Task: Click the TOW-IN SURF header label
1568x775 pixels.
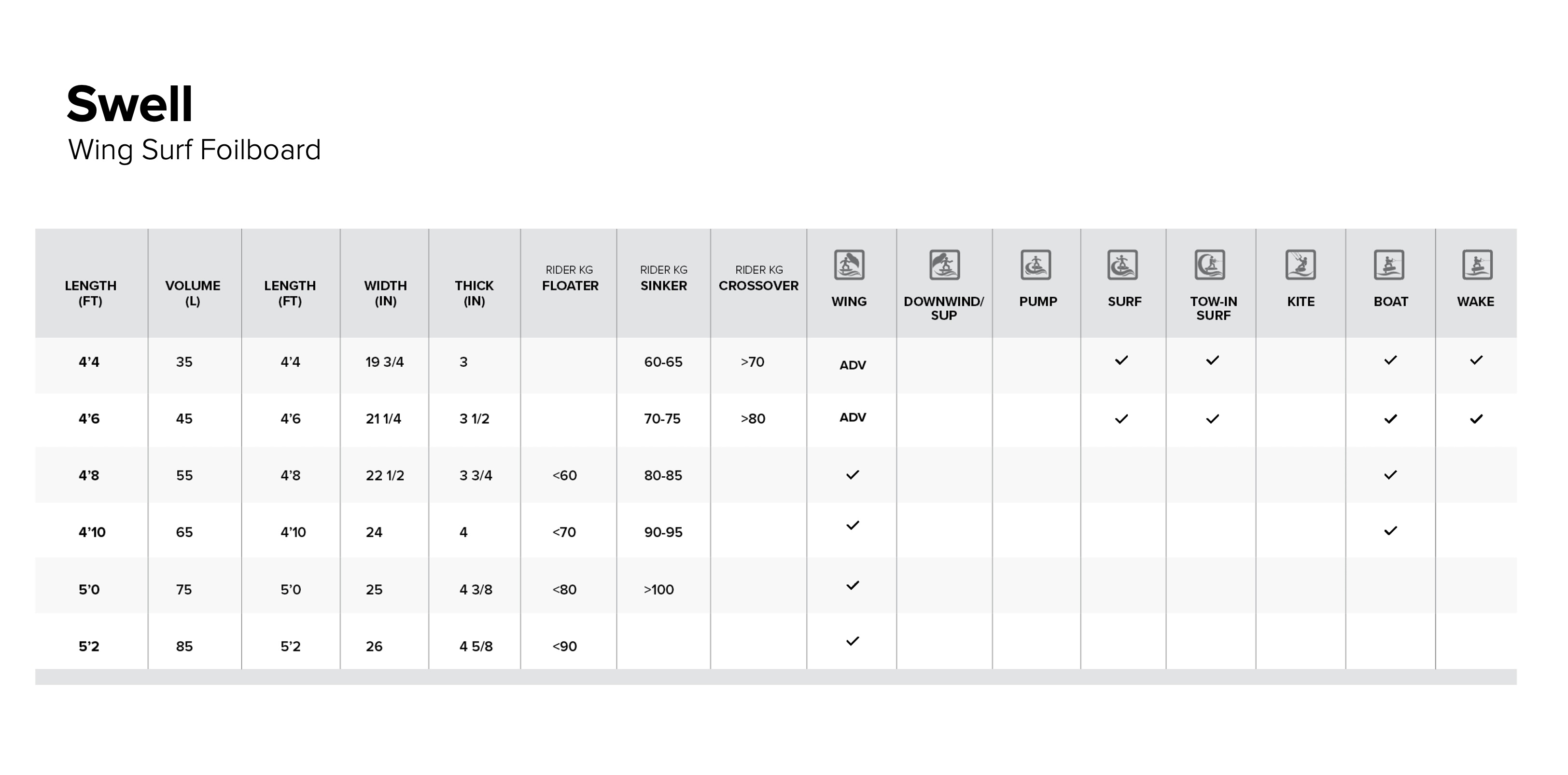Action: [1213, 308]
